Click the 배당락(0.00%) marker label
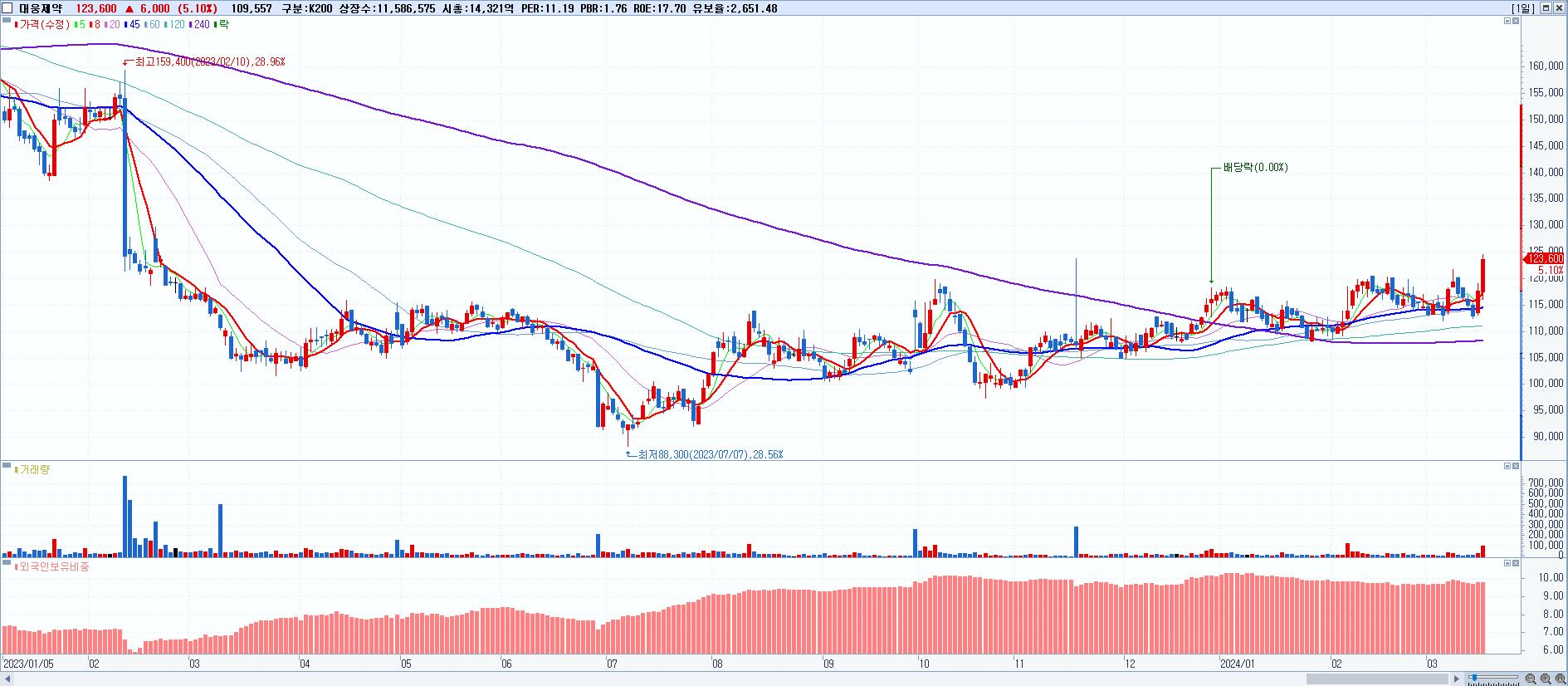This screenshot has width=1568, height=686. (1255, 168)
